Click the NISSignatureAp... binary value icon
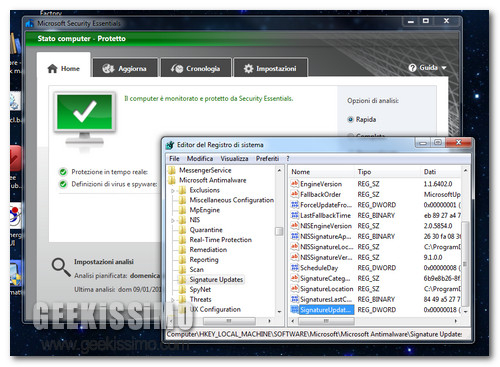Image resolution: width=500 pixels, height=367 pixels. [295, 236]
